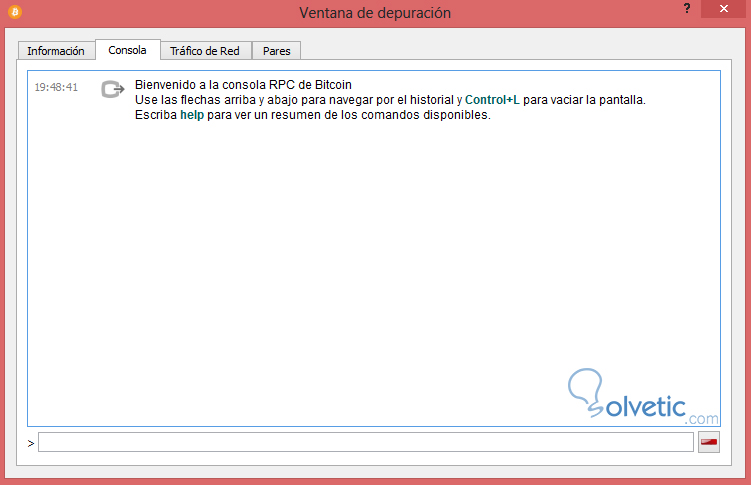The image size is (751, 485).
Task: Click 'Bienvenido a la consola RPC de Bitcoin'
Action: (x=243, y=85)
